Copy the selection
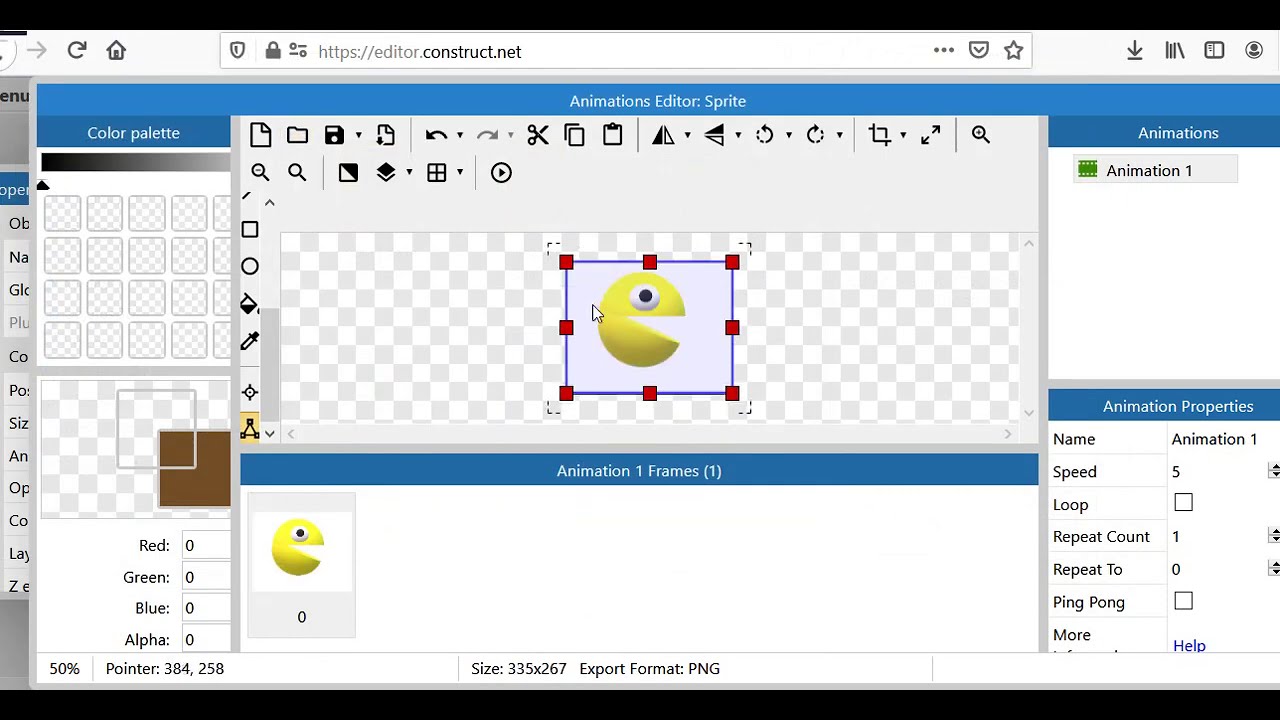The image size is (1280, 720). [x=575, y=135]
